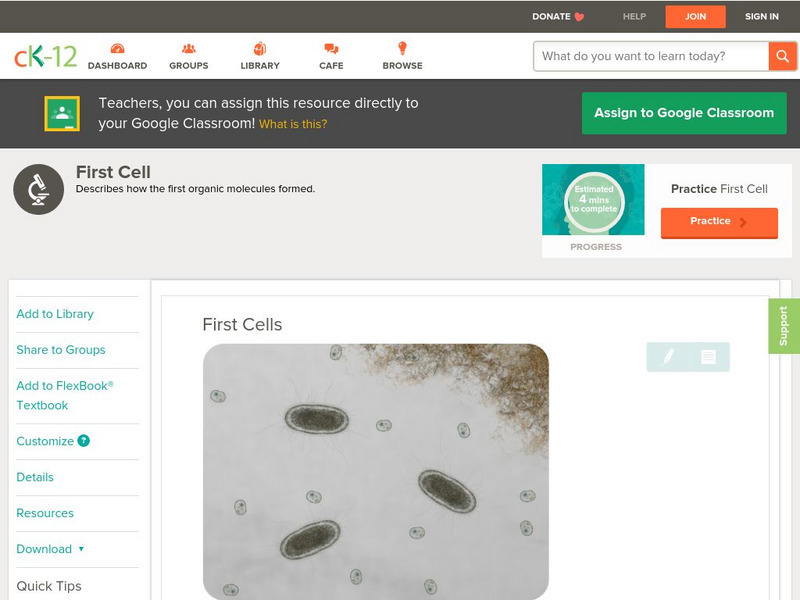Click the orange Join button

coord(695,17)
